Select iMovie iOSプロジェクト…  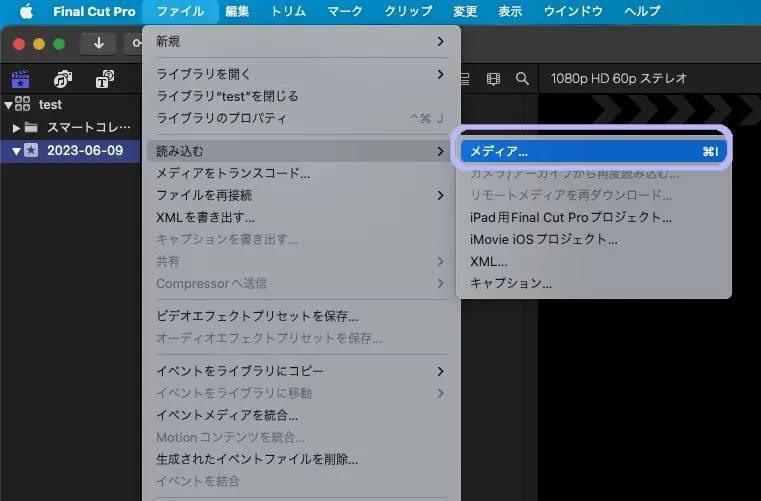click(x=594, y=239)
